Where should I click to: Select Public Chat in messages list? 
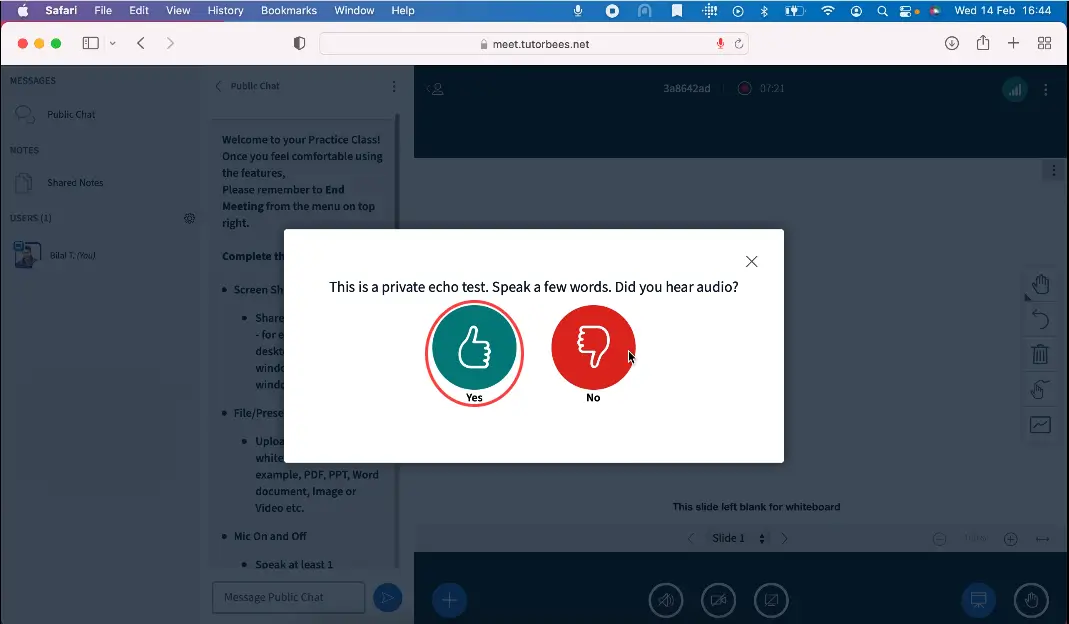point(71,115)
